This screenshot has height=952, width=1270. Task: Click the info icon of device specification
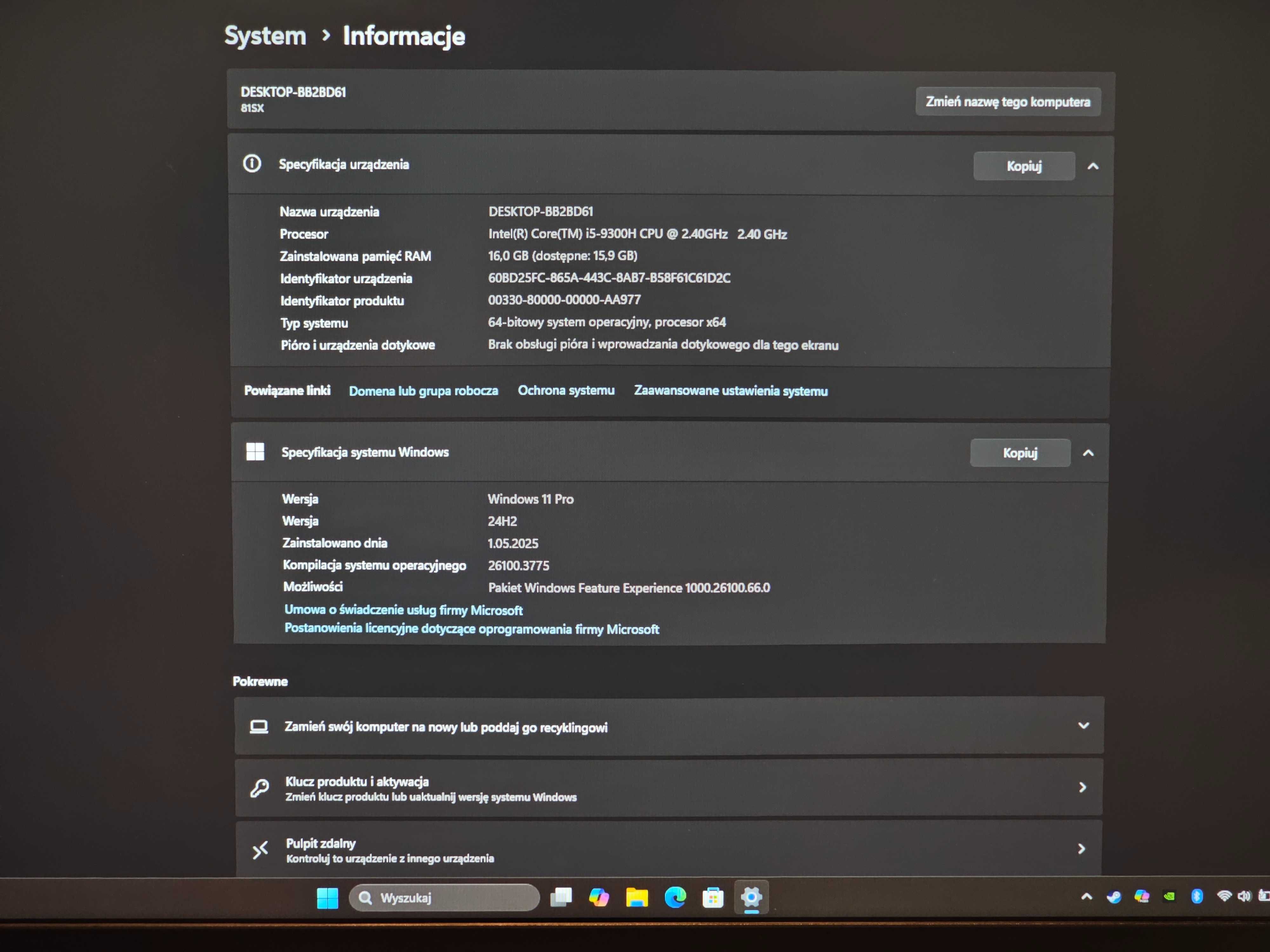click(x=251, y=163)
